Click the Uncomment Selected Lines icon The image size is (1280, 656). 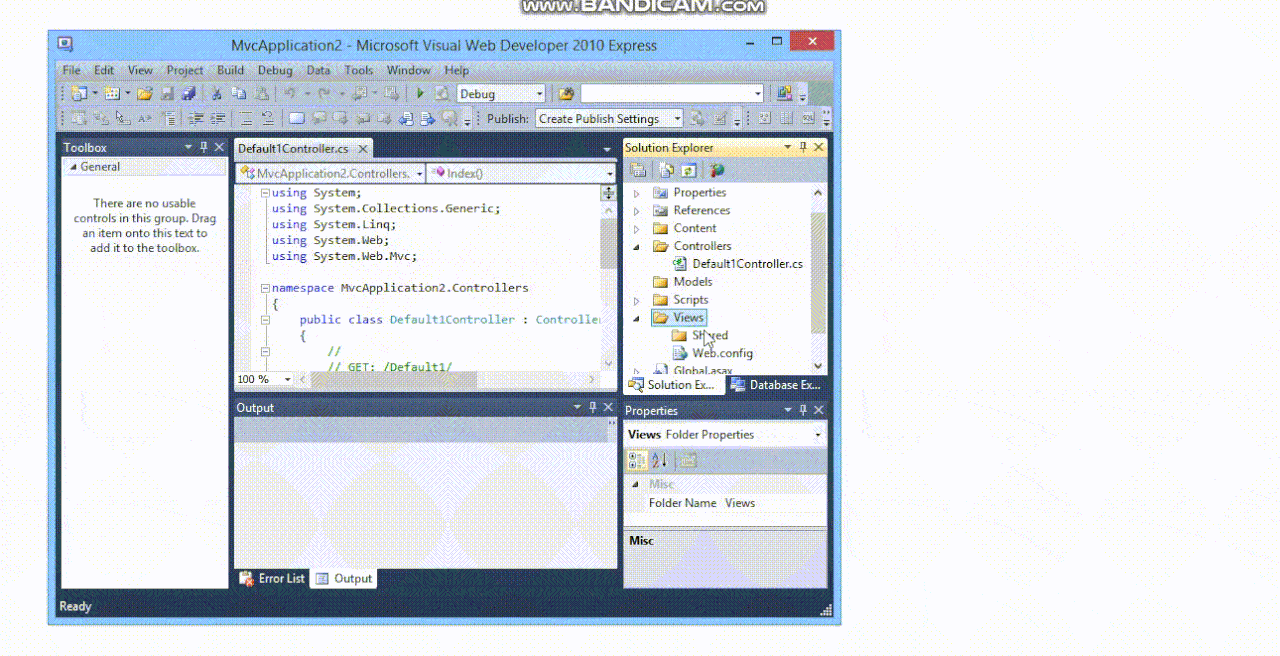point(267,118)
